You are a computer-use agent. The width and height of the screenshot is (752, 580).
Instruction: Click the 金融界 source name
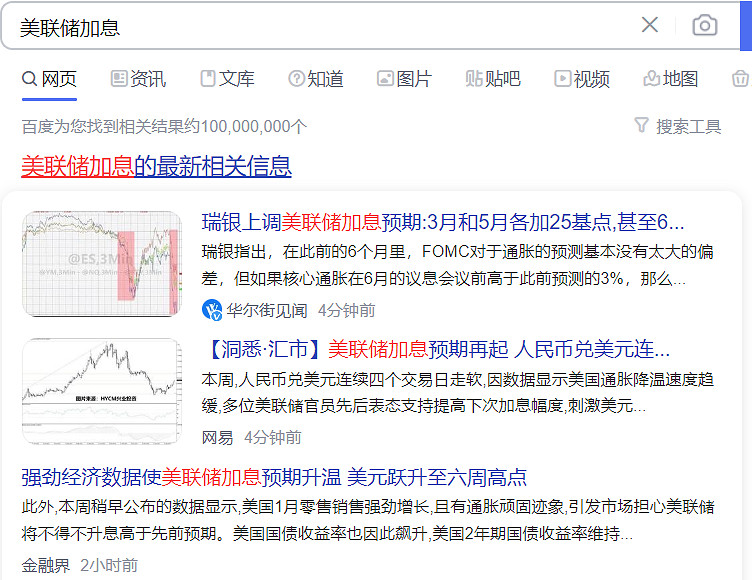[x=46, y=566]
